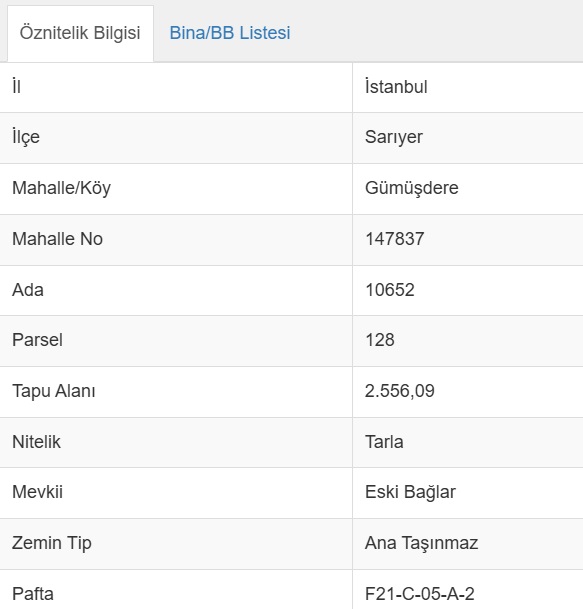This screenshot has height=609, width=583.
Task: Select the Gümüşdere neighborhood value
Action: pyautogui.click(x=412, y=188)
